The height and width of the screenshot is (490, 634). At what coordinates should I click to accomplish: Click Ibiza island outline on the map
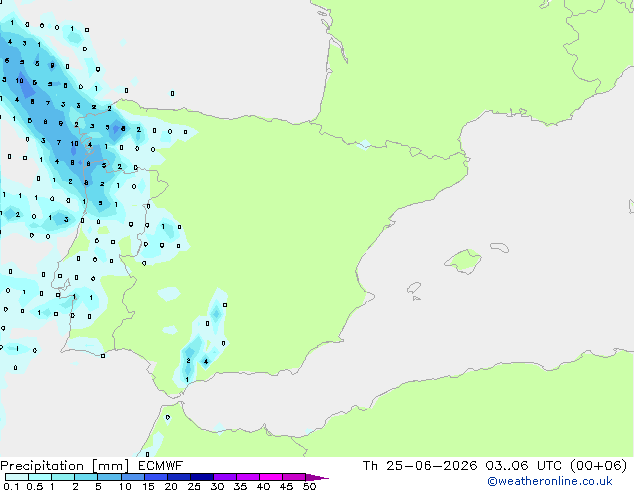tap(414, 288)
